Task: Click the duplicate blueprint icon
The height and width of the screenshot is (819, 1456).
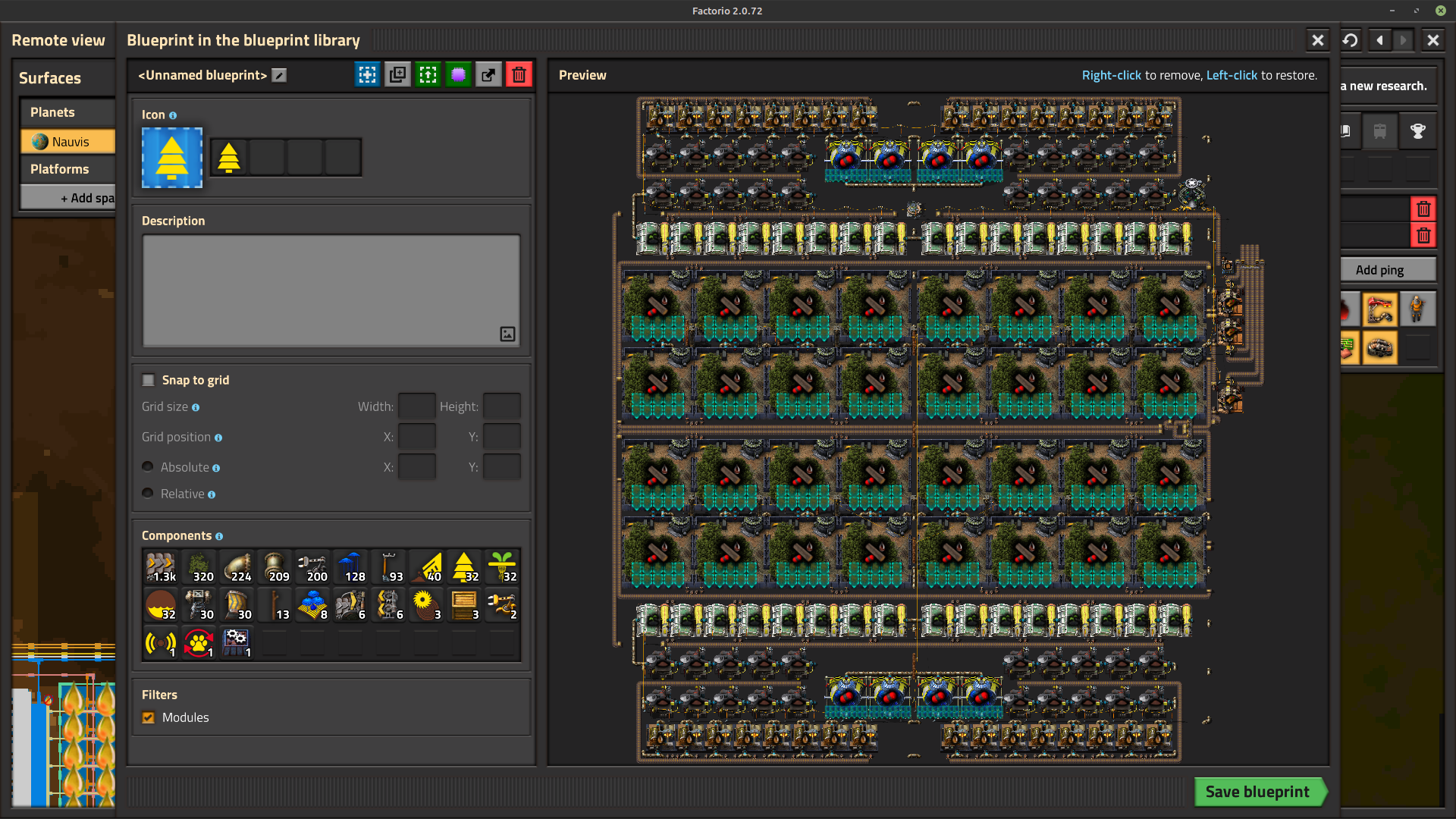Action: (397, 74)
